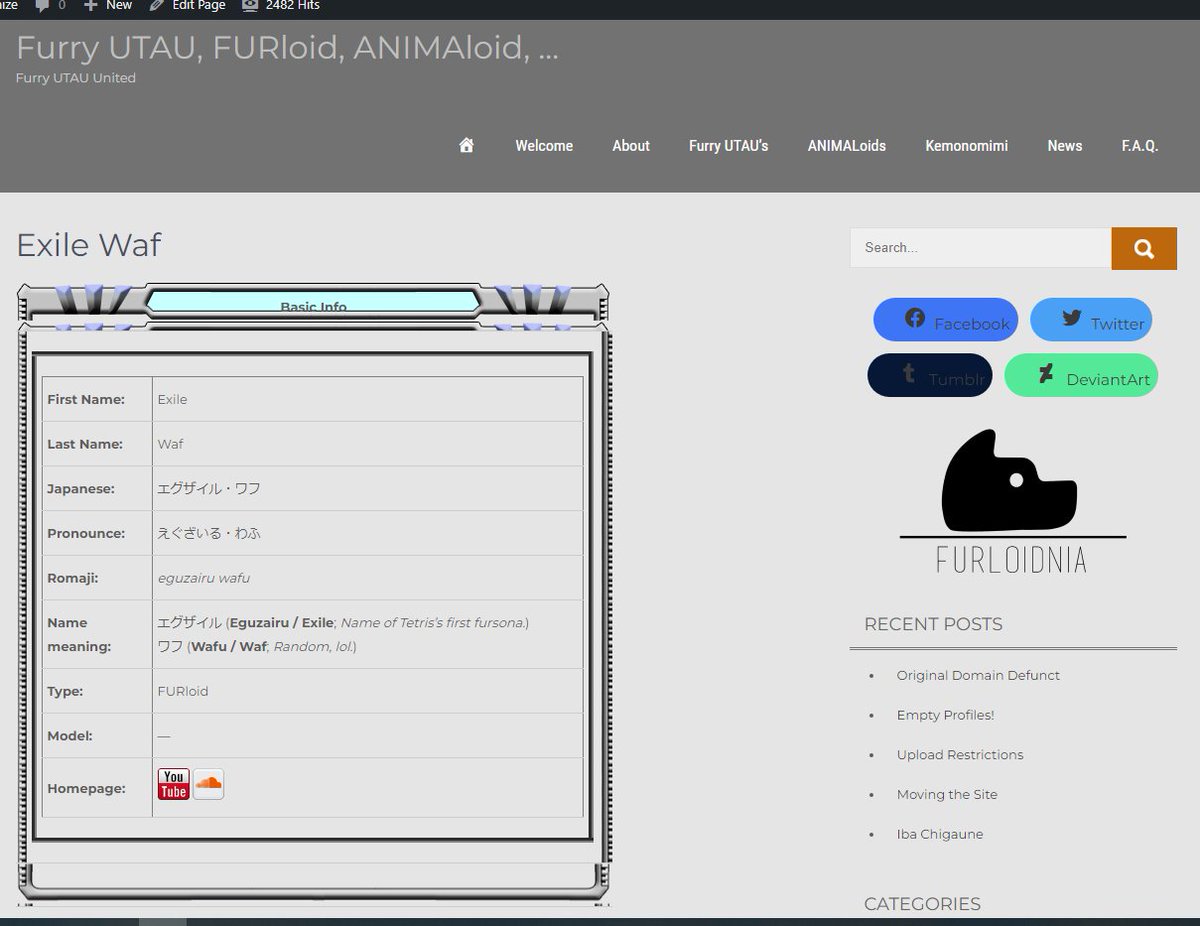The width and height of the screenshot is (1200, 926).
Task: Select the Japanese value 'エグザイル・ワフ'
Action: pos(208,489)
